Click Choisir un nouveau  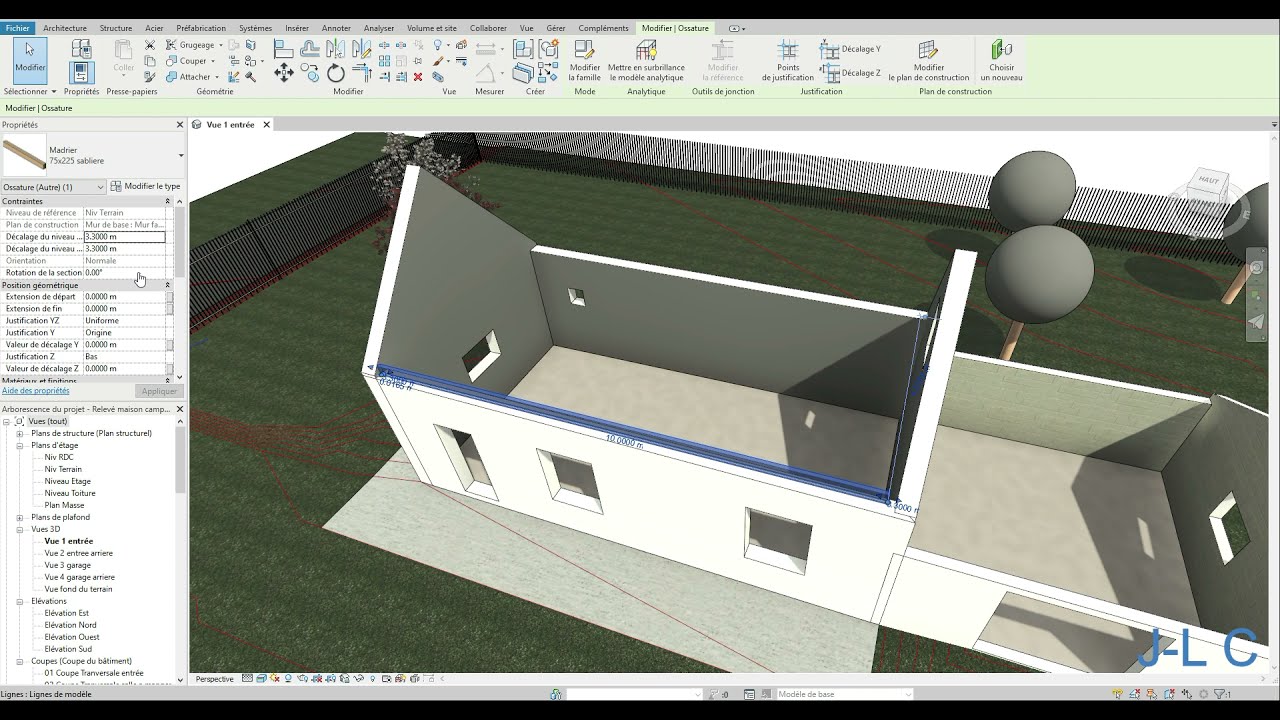point(1001,61)
